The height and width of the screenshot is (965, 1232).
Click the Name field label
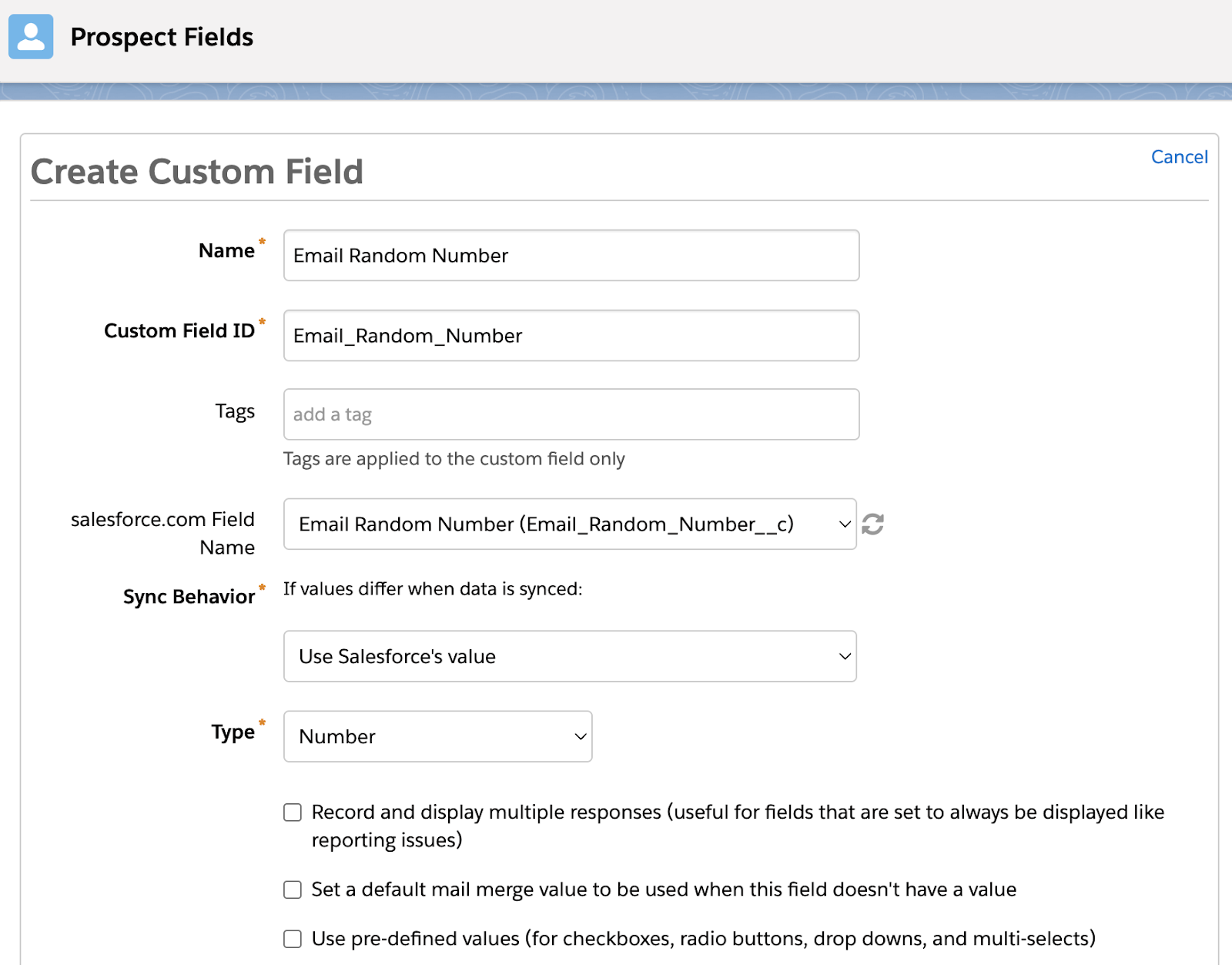226,251
